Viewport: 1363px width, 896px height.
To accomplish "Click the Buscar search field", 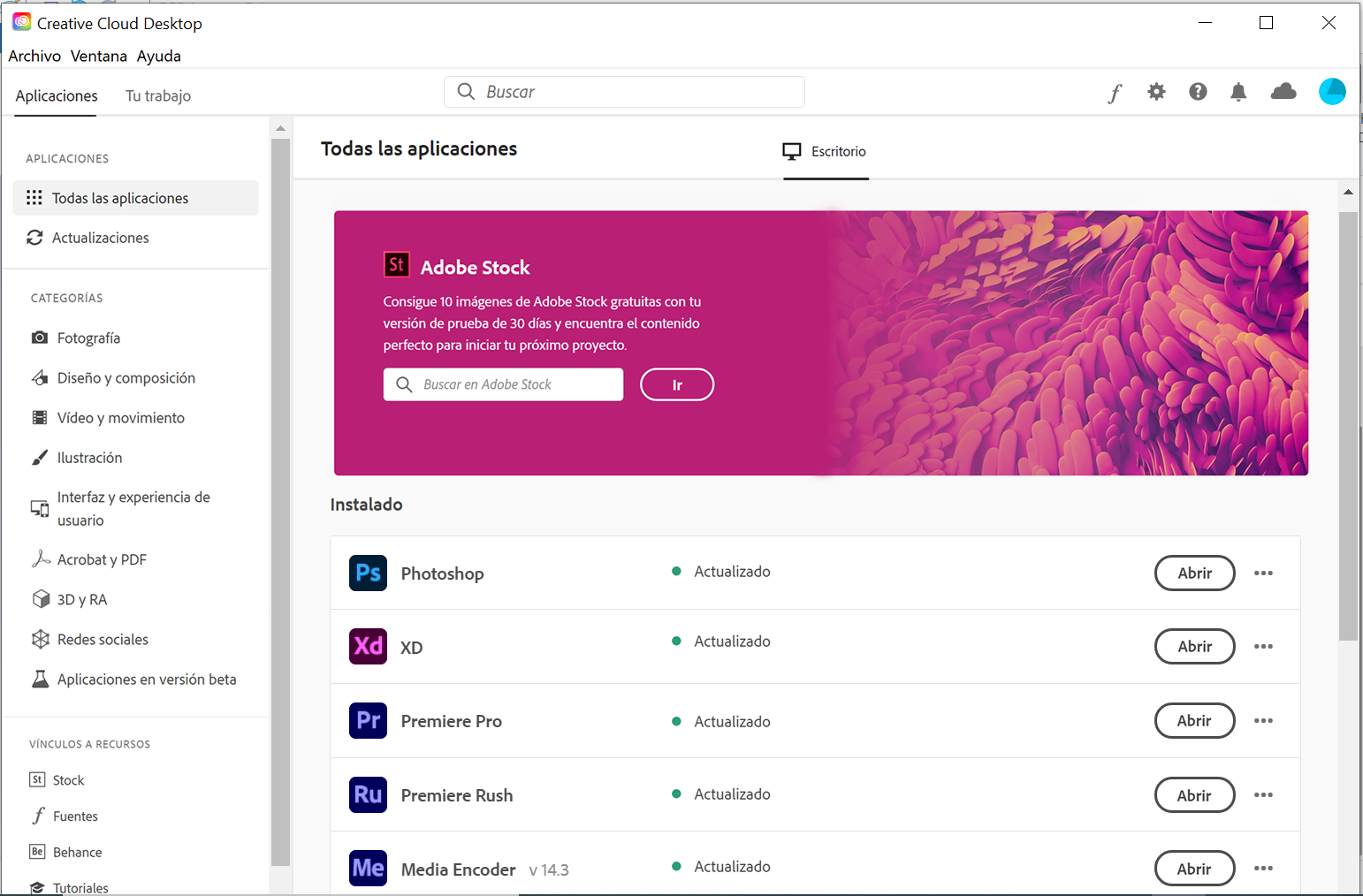I will [624, 91].
